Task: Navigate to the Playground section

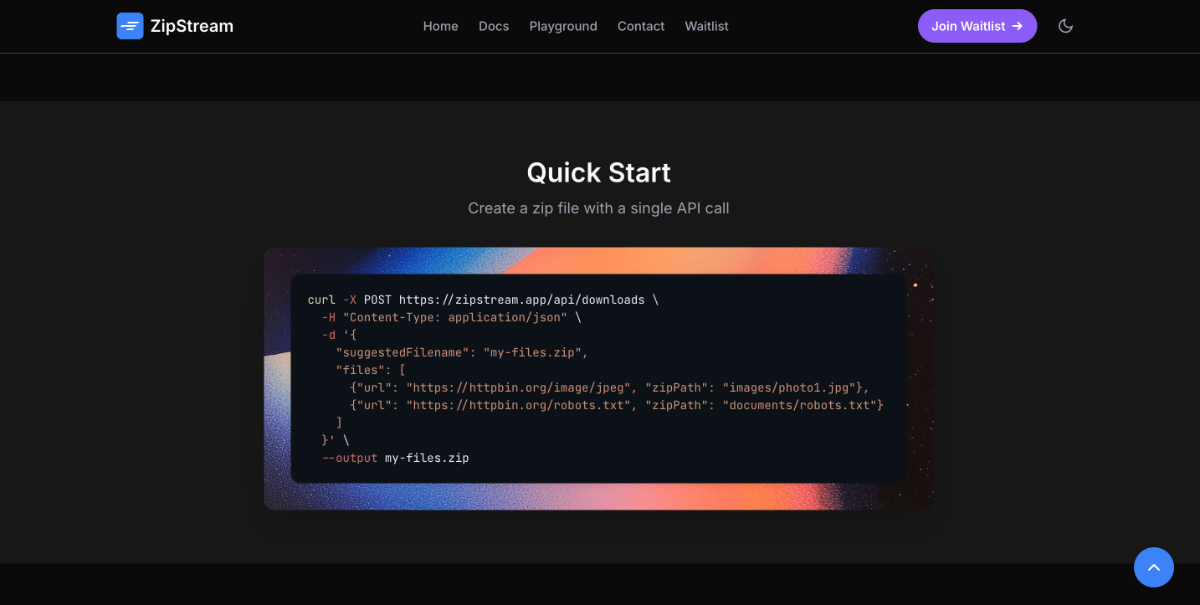Action: click(563, 26)
